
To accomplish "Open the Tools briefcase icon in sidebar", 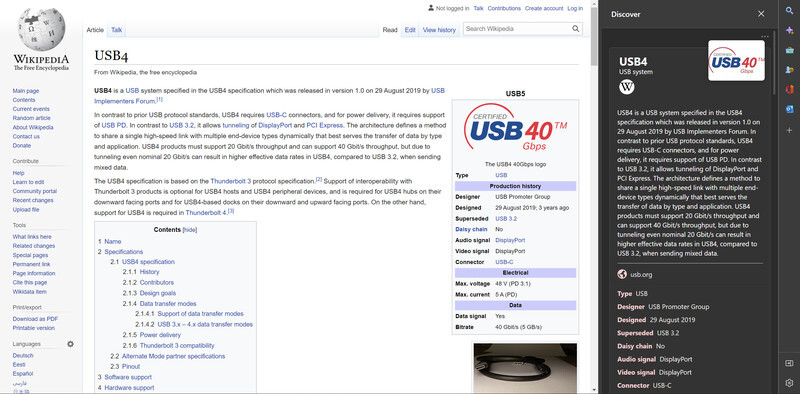I will [789, 50].
